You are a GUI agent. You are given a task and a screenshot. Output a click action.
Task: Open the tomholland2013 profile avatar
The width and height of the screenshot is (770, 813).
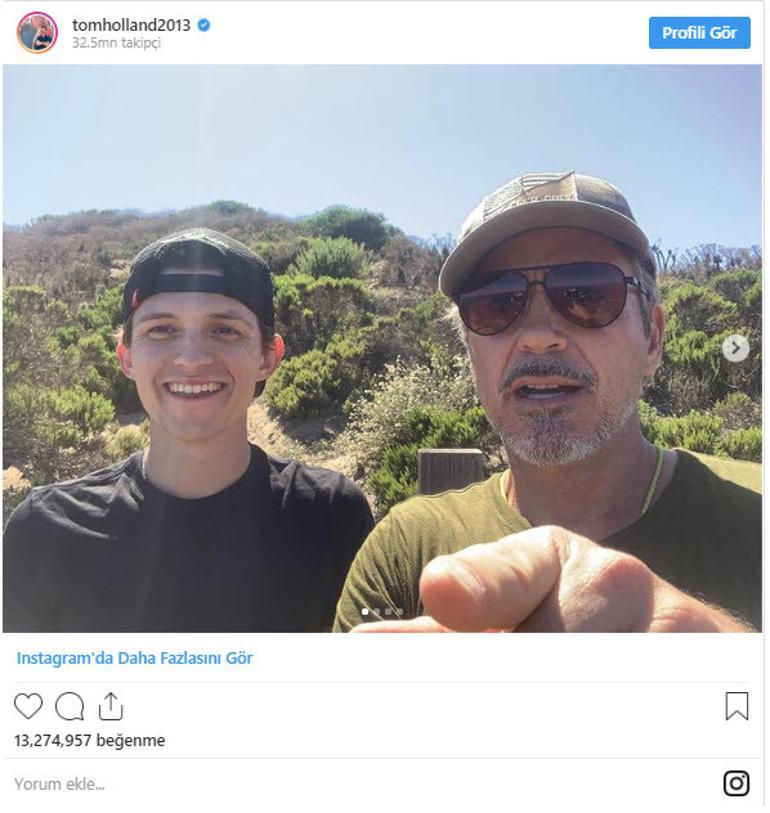click(37, 33)
